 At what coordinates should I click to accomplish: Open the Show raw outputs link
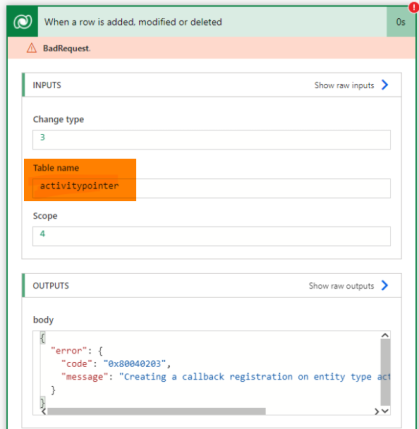pyautogui.click(x=341, y=286)
